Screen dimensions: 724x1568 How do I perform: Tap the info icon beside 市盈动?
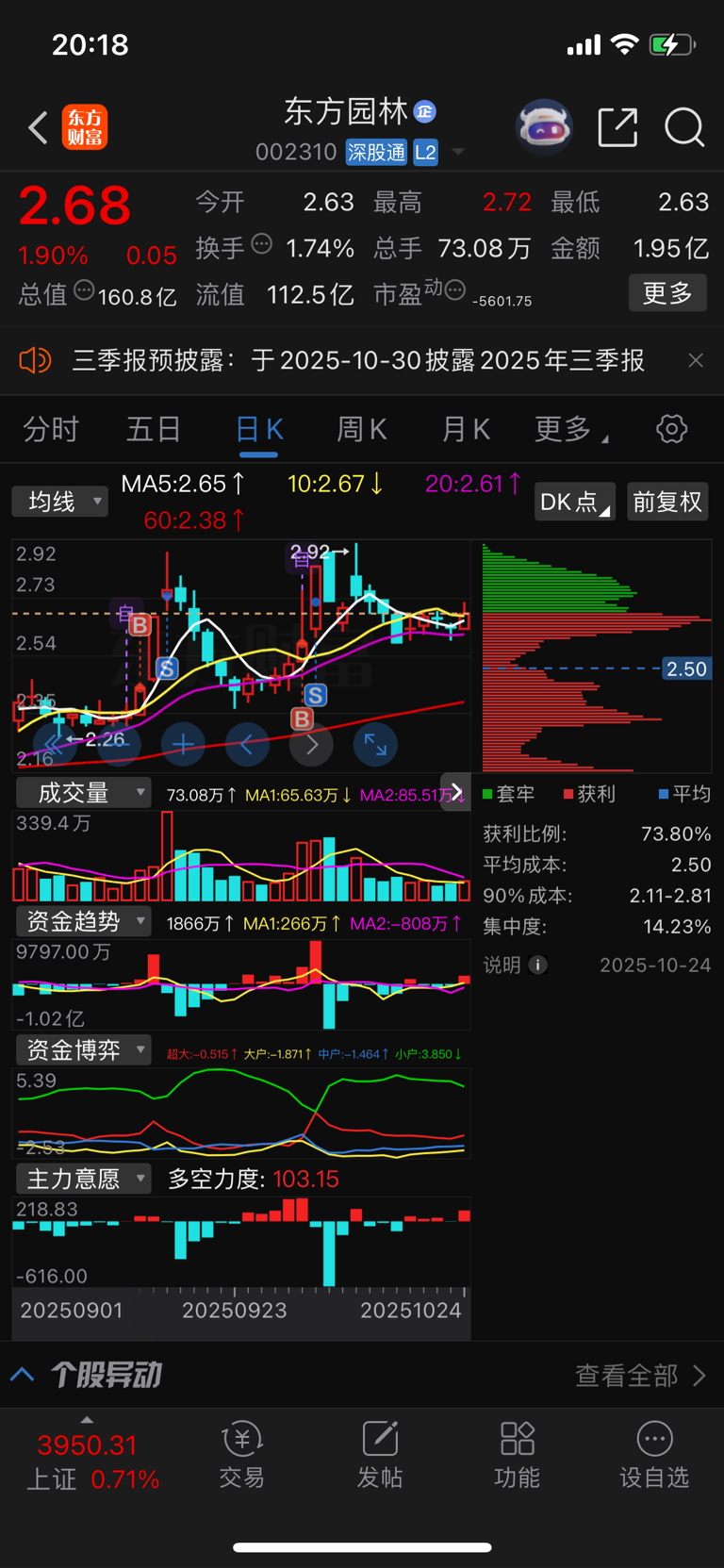coord(454,290)
